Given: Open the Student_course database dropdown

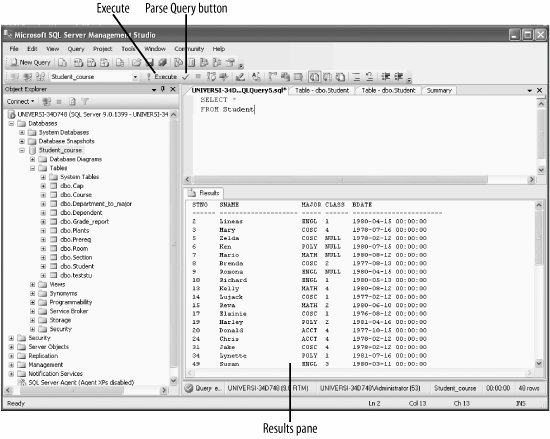Looking at the screenshot, I should tap(135, 77).
